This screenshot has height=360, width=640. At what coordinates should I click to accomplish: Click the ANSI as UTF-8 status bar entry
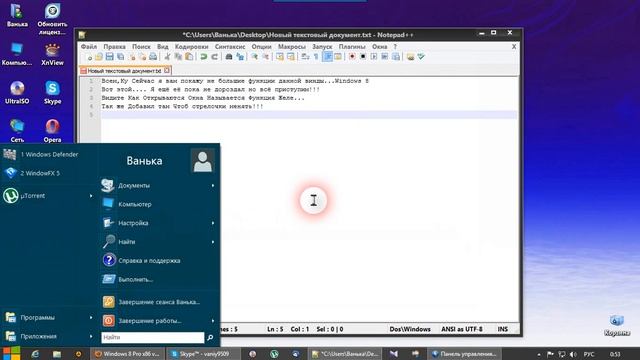pyautogui.click(x=462, y=329)
